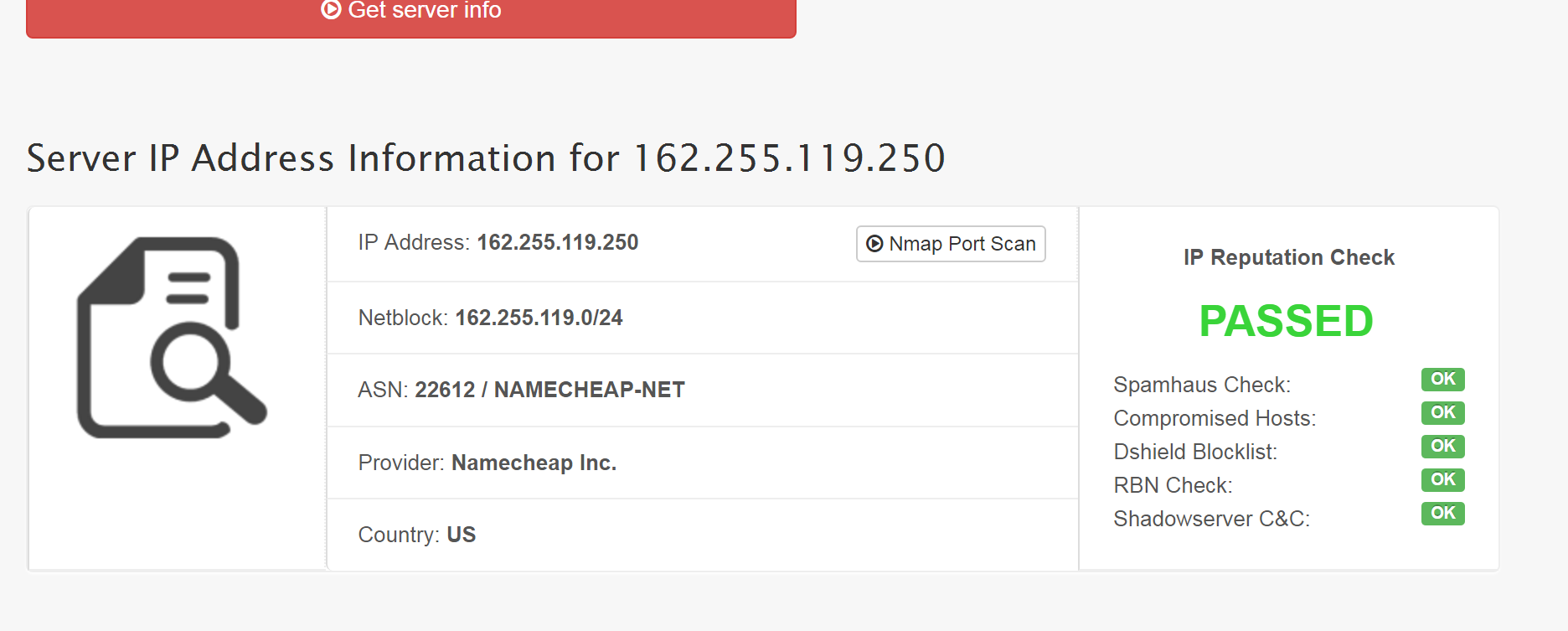The width and height of the screenshot is (1568, 631).
Task: Click the RBN Check OK badge
Action: (1442, 479)
